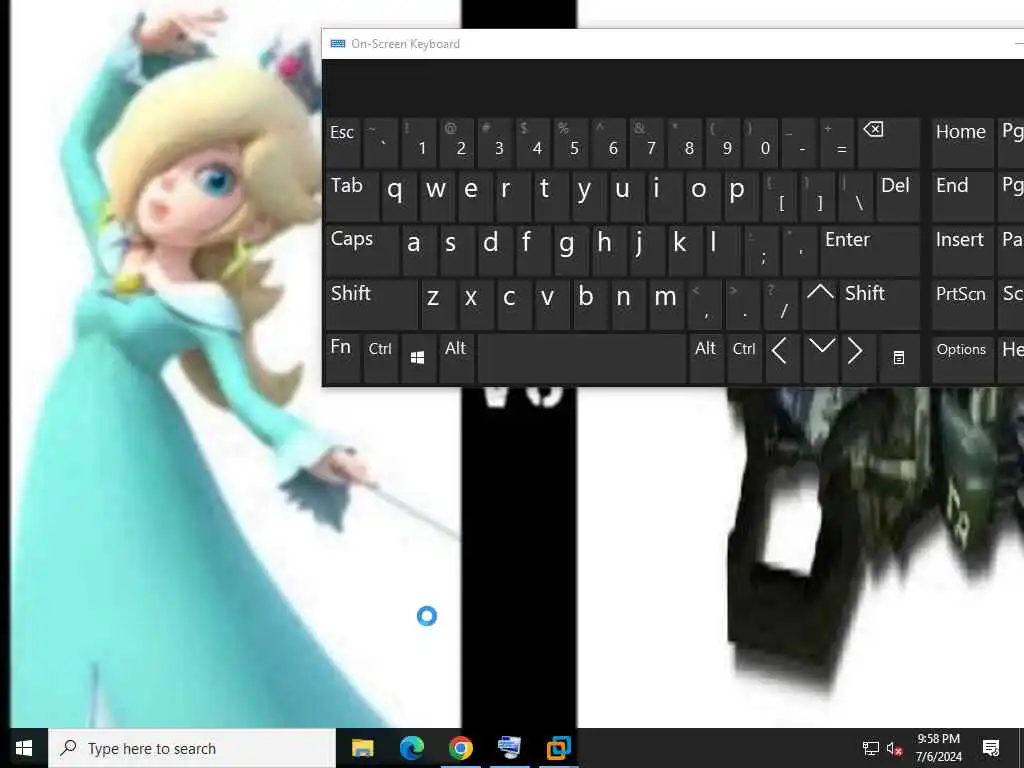Click the Del key
1024x768 pixels.
click(x=898, y=196)
